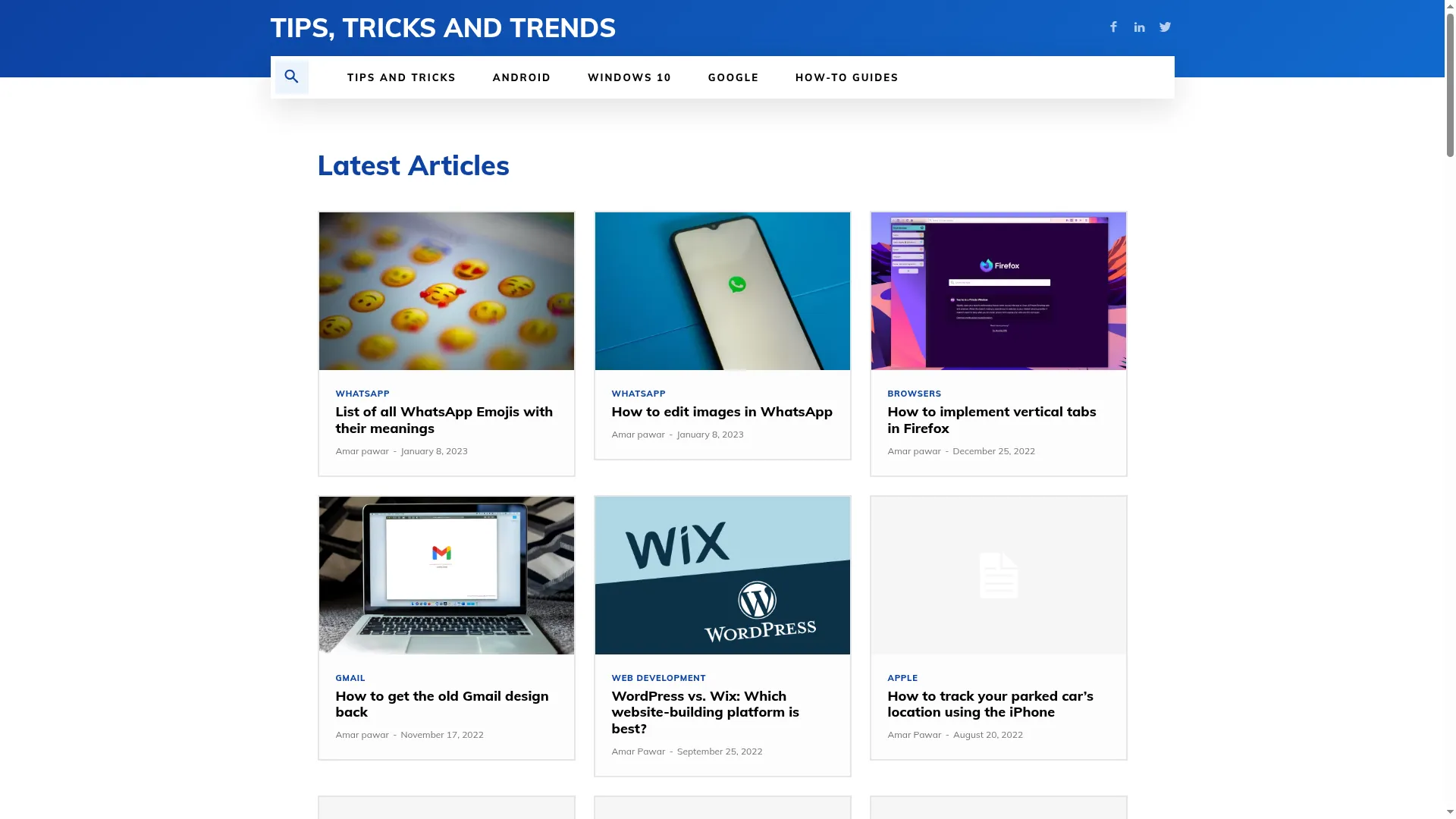1456x819 pixels.
Task: Open the BROWSERS category label
Action: 915,394
